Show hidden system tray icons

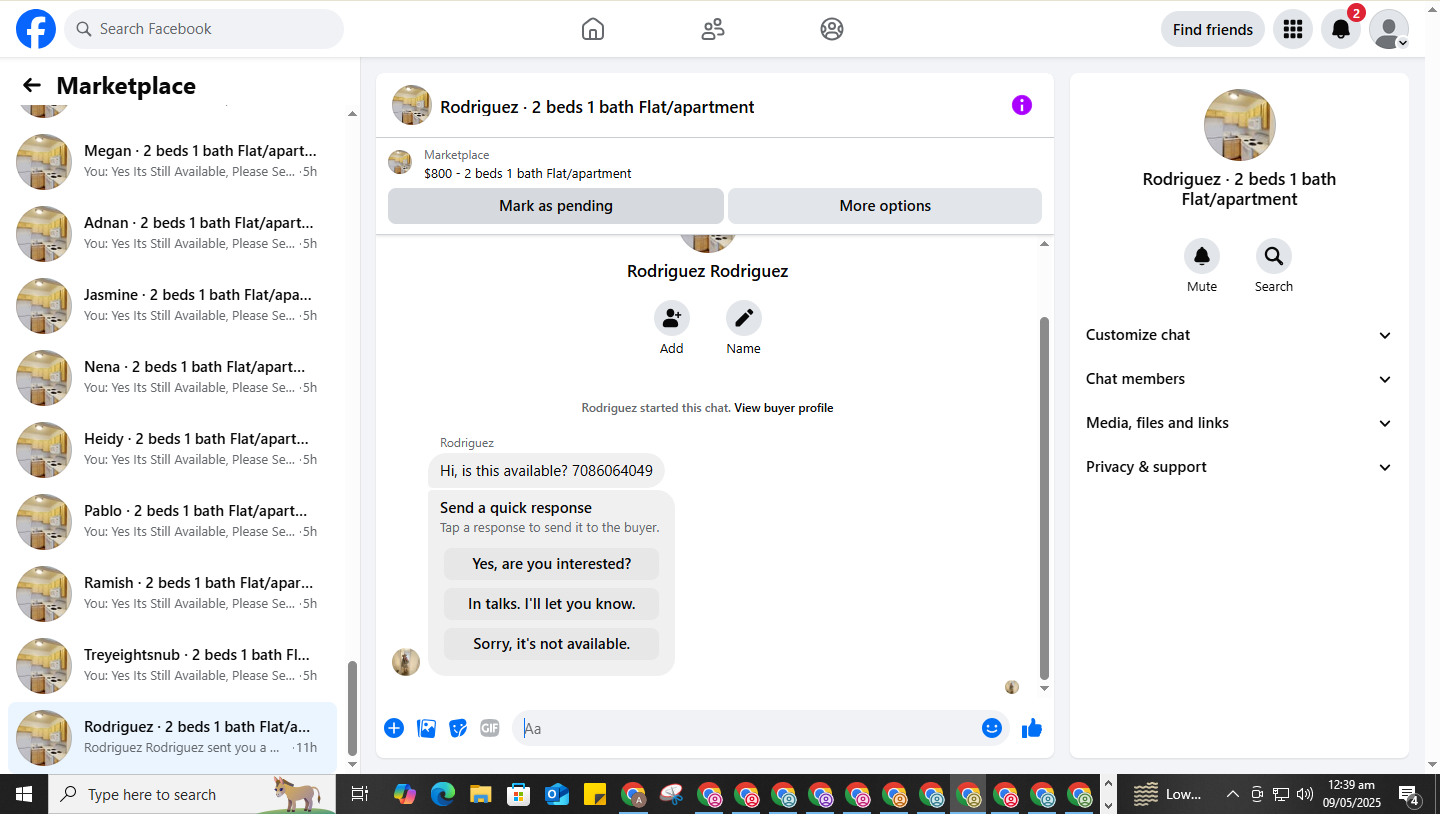(x=1233, y=794)
